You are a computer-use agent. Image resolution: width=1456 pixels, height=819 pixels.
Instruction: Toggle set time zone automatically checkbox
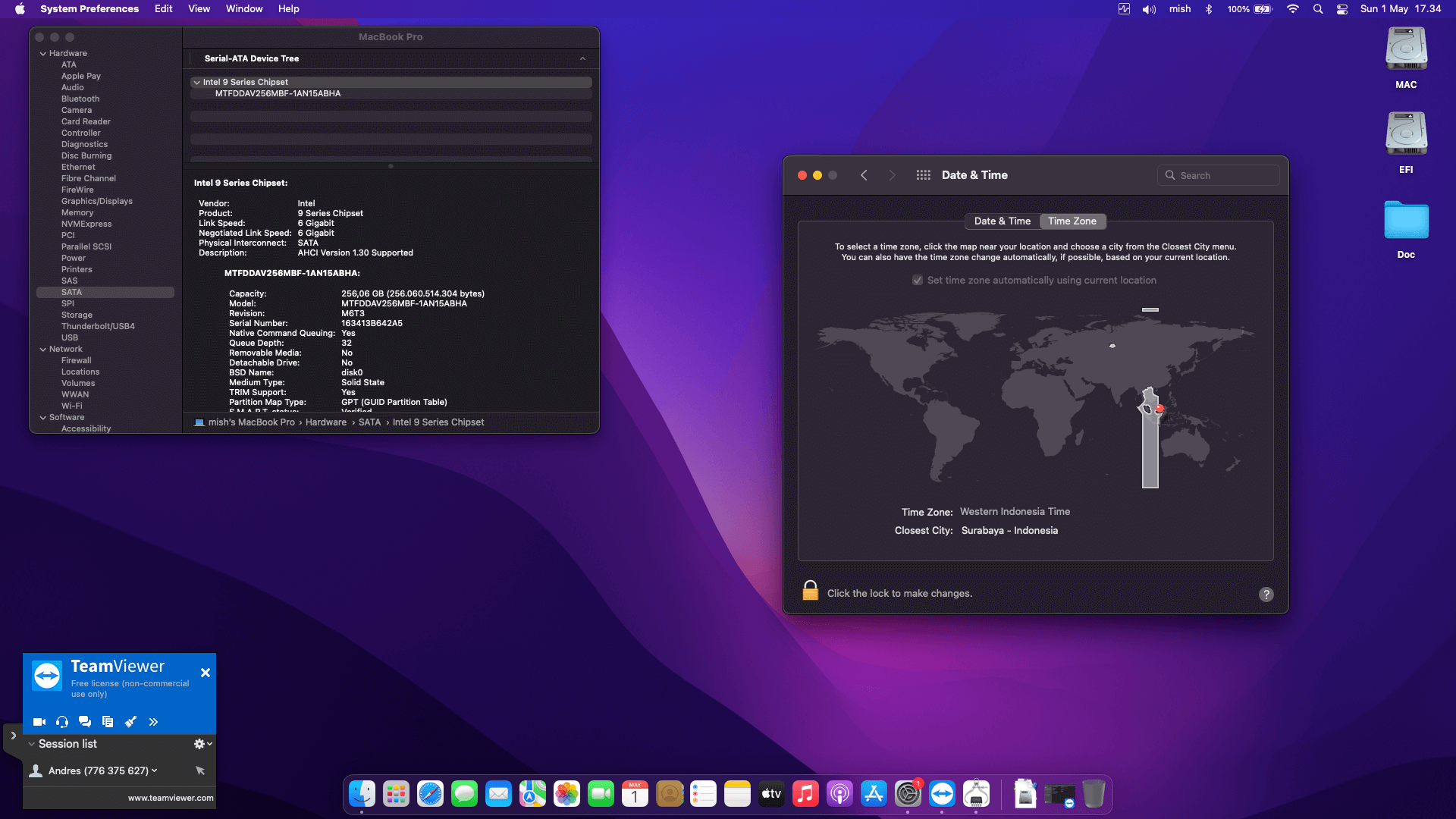point(918,281)
